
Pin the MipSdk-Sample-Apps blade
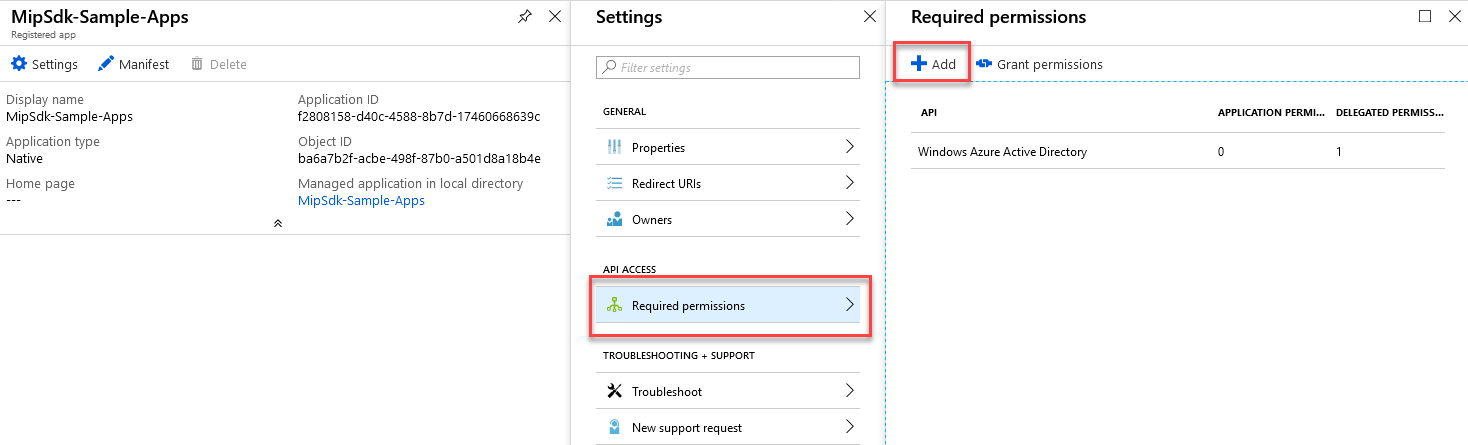pos(525,17)
